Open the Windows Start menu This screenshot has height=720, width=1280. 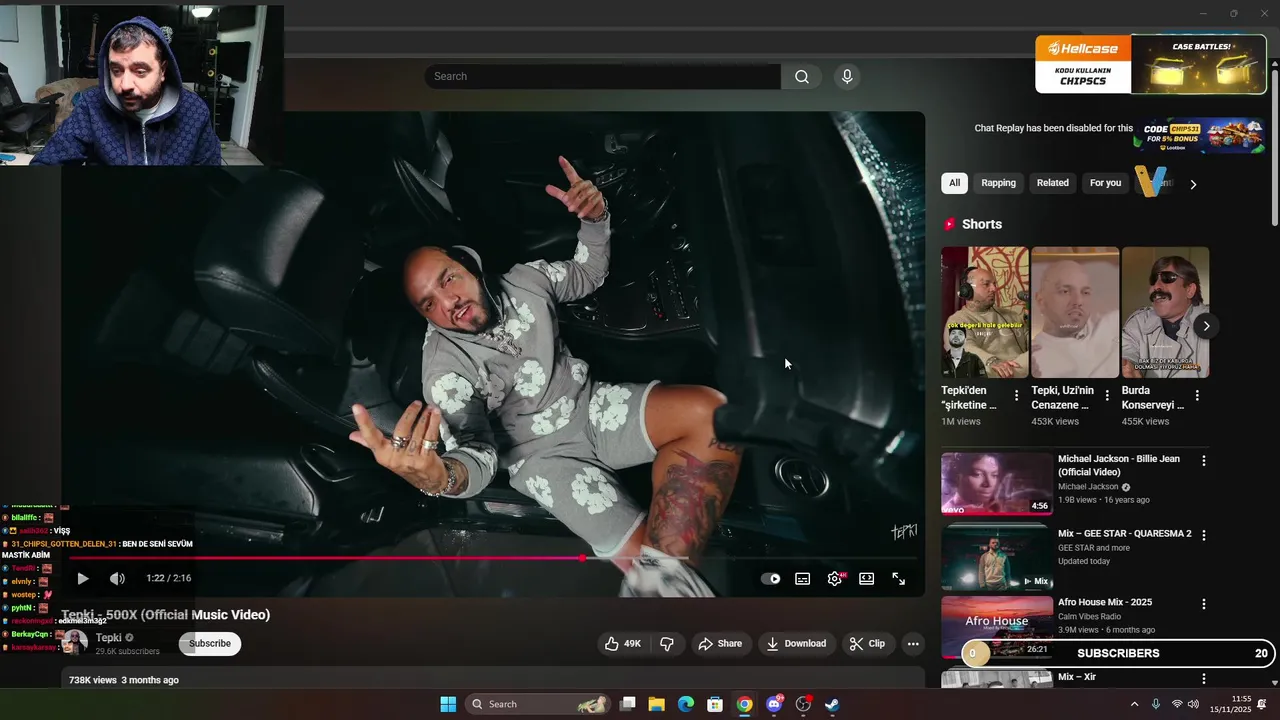[448, 704]
